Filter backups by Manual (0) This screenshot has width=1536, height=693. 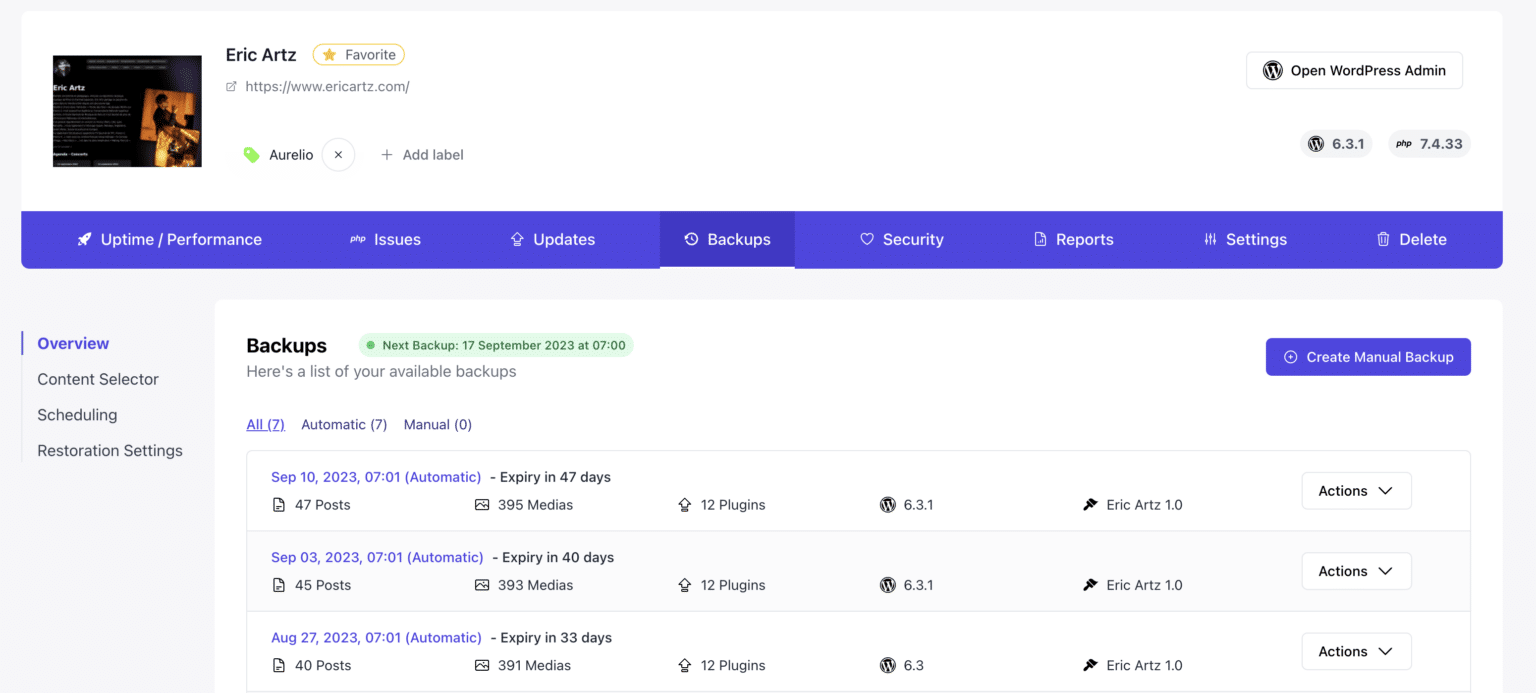coord(438,425)
